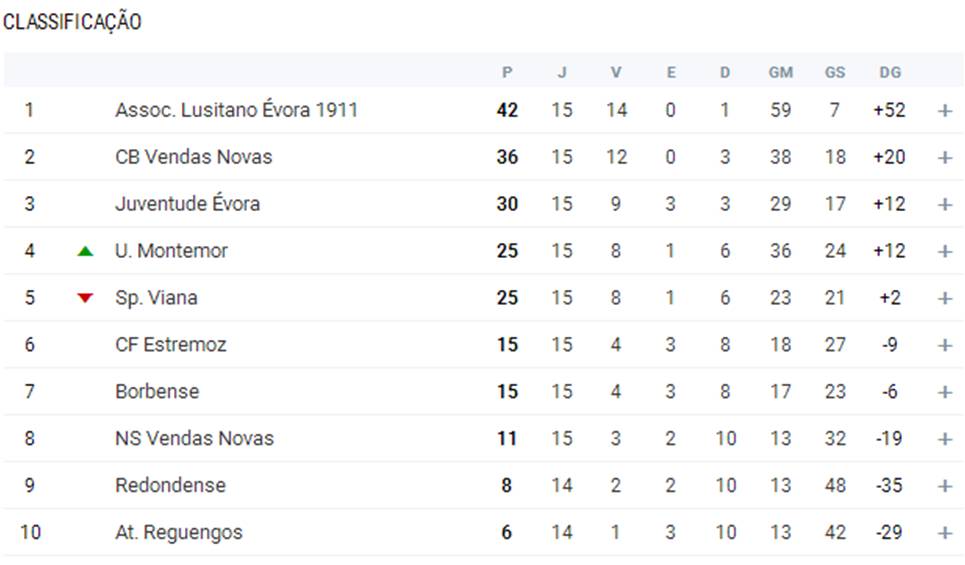This screenshot has width=965, height=565.
Task: Open the Juventude Évora team page
Action: pos(187,204)
